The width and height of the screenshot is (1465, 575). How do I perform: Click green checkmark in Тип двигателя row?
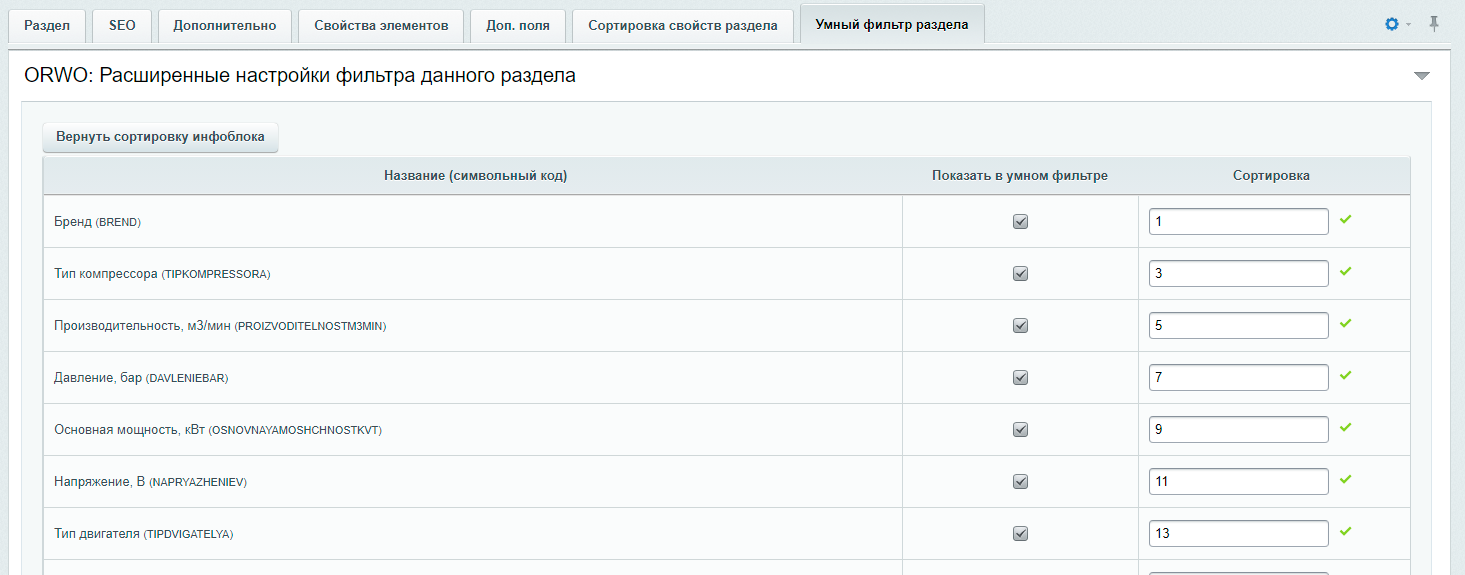[x=1346, y=531]
